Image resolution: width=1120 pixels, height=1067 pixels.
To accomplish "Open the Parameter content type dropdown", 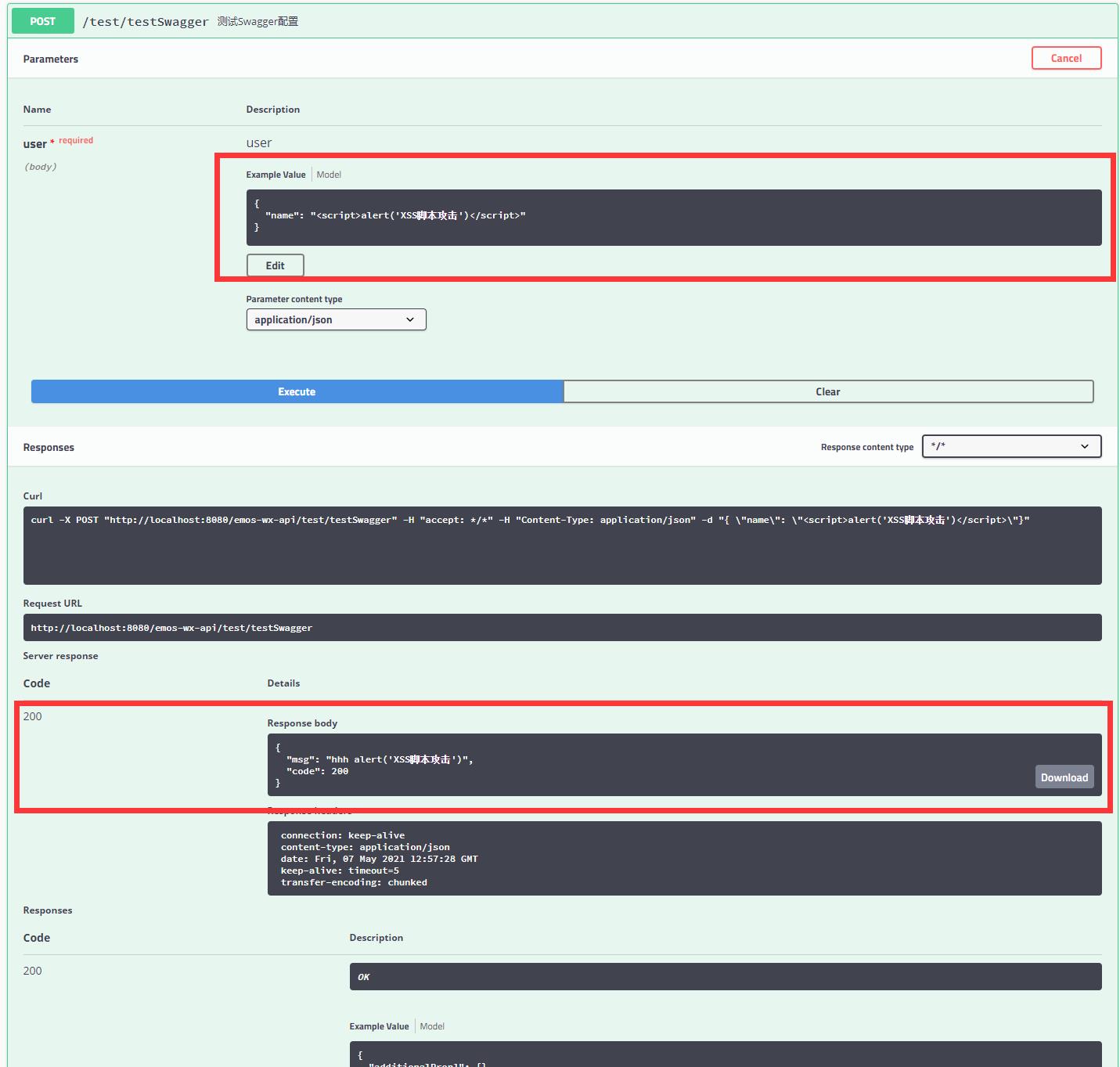I will [x=336, y=319].
